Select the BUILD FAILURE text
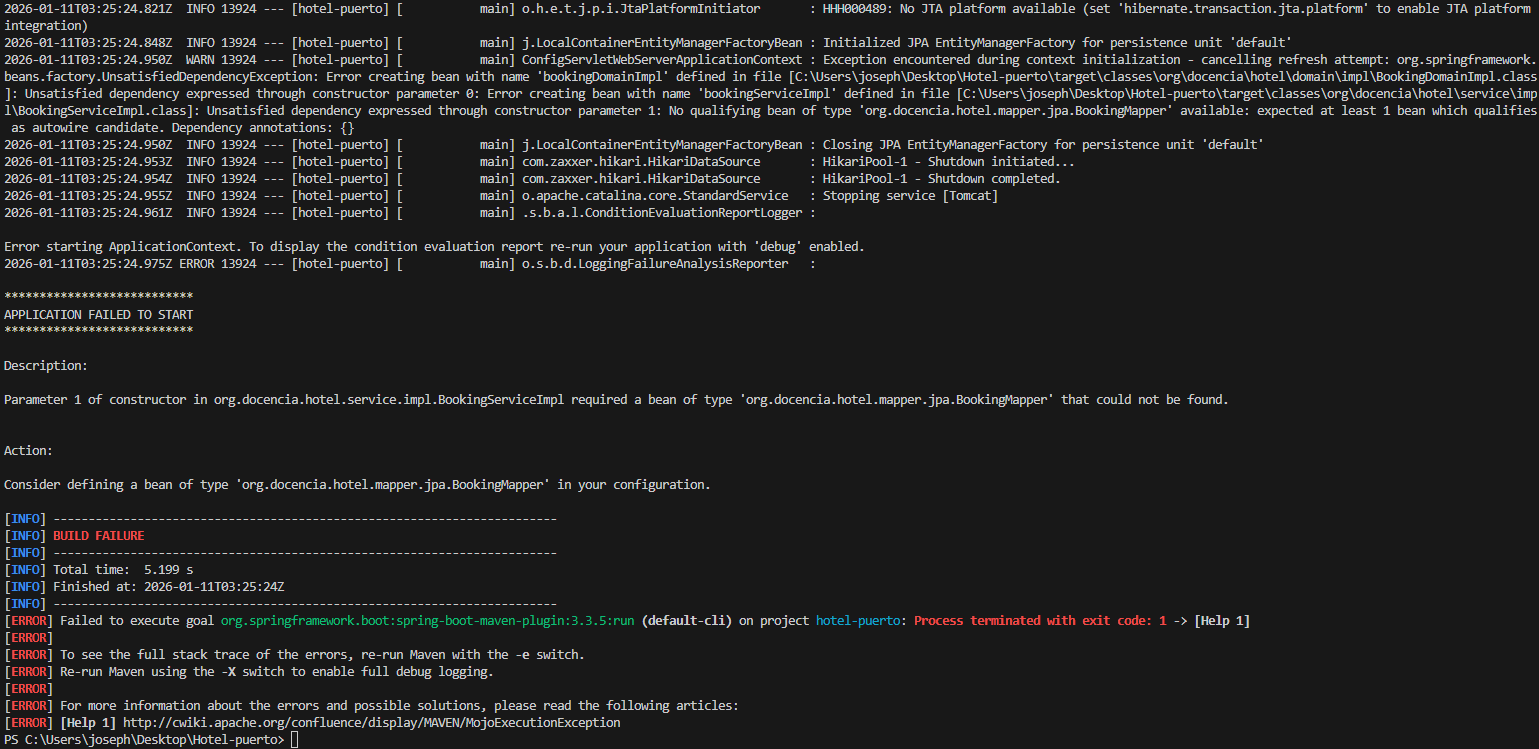 [x=97, y=535]
